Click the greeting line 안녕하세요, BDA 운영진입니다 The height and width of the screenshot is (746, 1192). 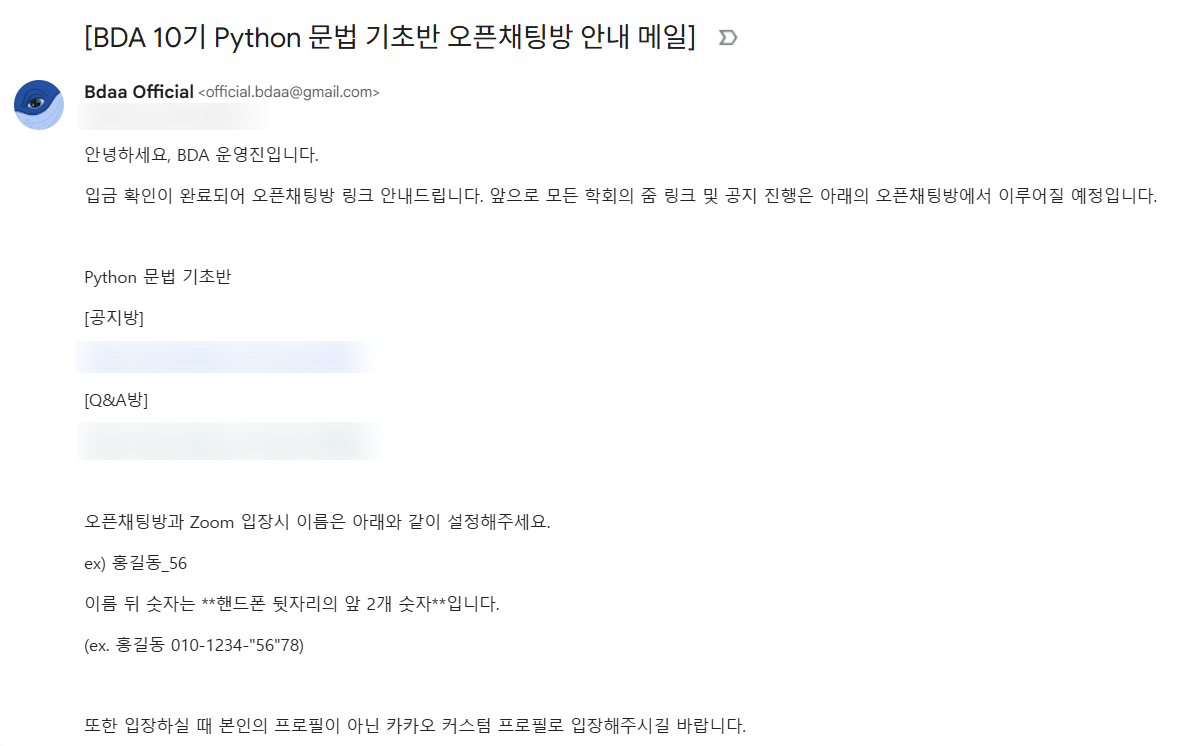click(201, 155)
